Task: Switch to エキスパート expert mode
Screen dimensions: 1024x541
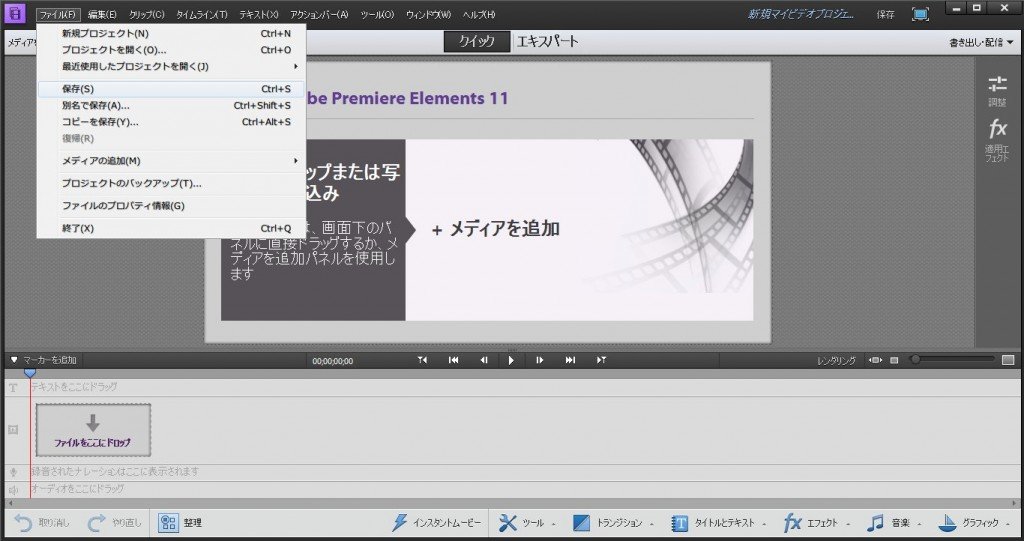Action: point(547,41)
